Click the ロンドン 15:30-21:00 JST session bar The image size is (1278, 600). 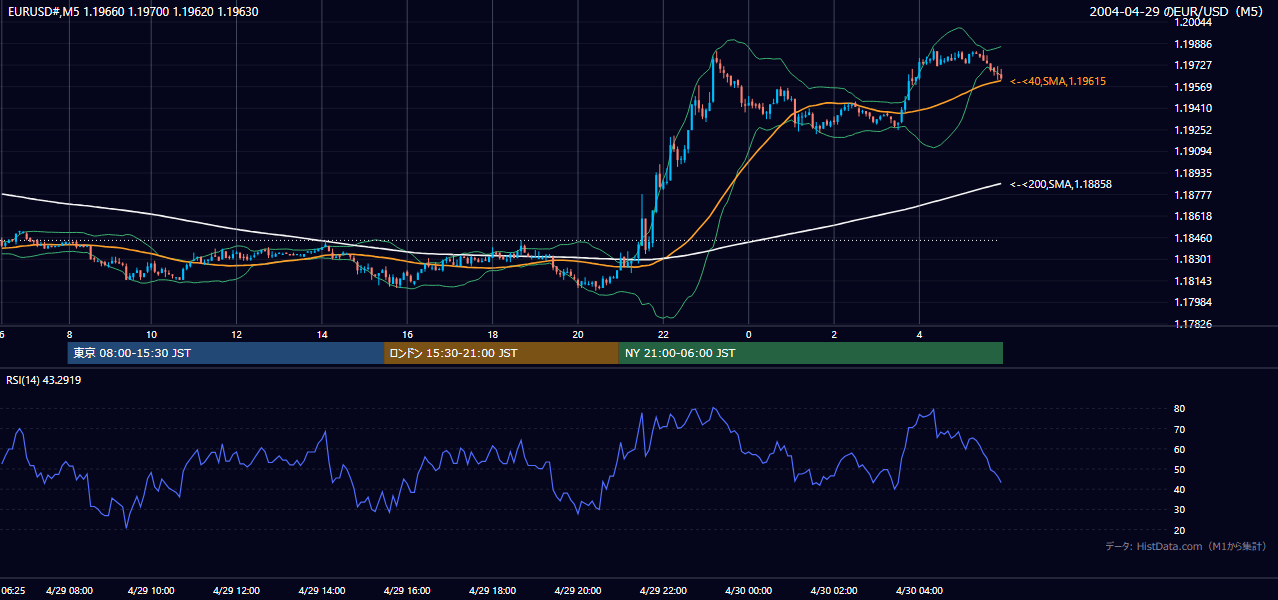501,353
